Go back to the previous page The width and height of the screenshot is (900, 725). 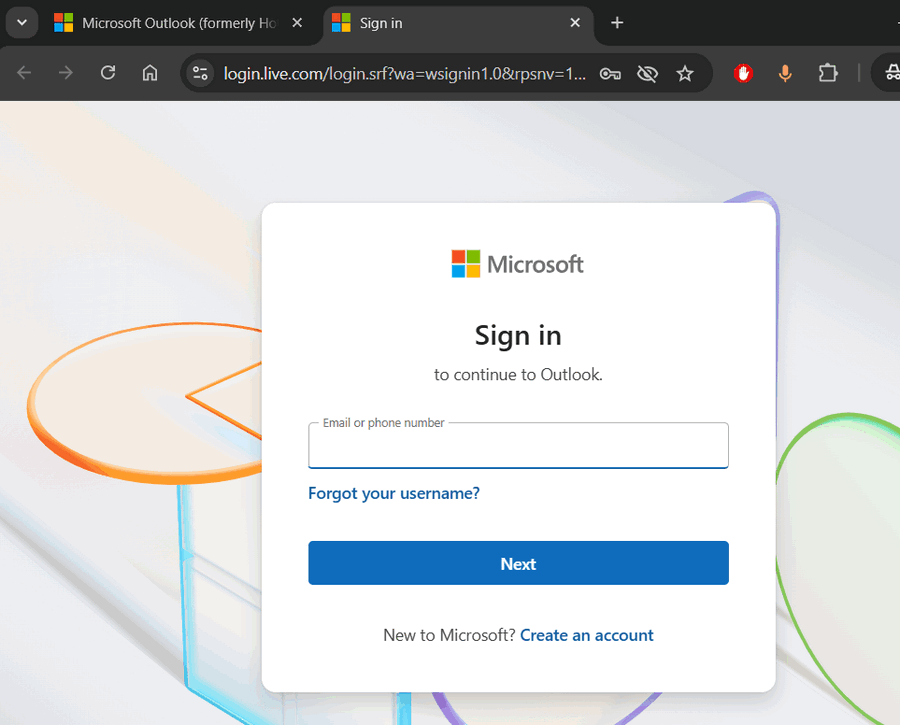(24, 73)
